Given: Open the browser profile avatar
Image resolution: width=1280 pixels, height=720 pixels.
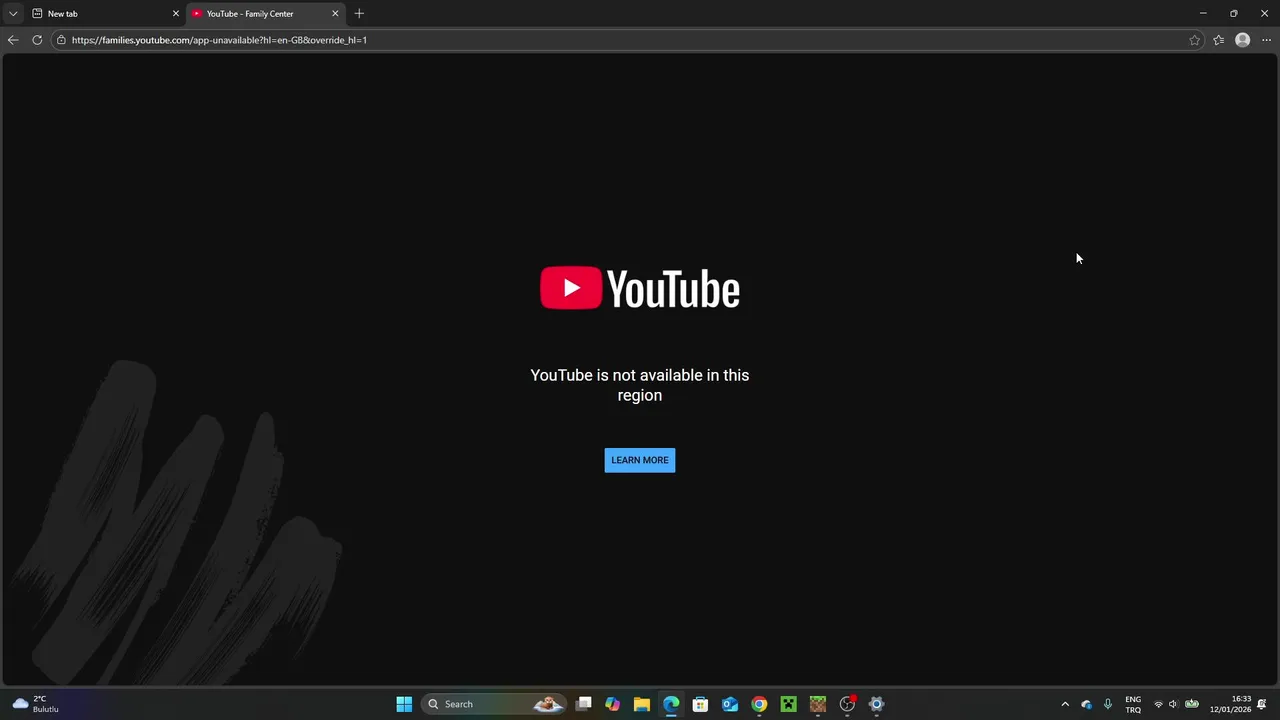Looking at the screenshot, I should coord(1242,40).
